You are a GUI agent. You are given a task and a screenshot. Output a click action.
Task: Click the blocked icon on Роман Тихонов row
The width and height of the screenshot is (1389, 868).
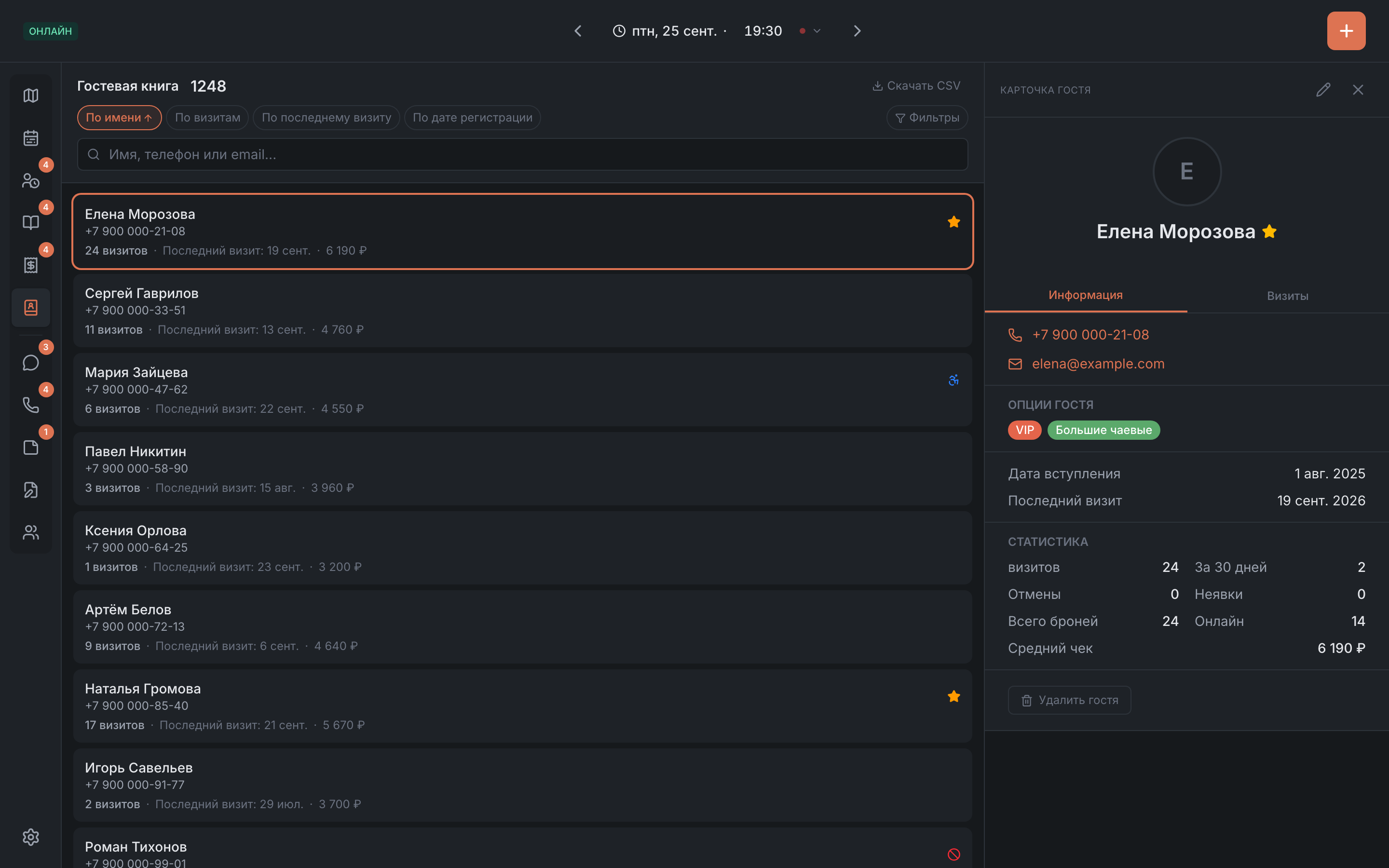click(x=953, y=854)
